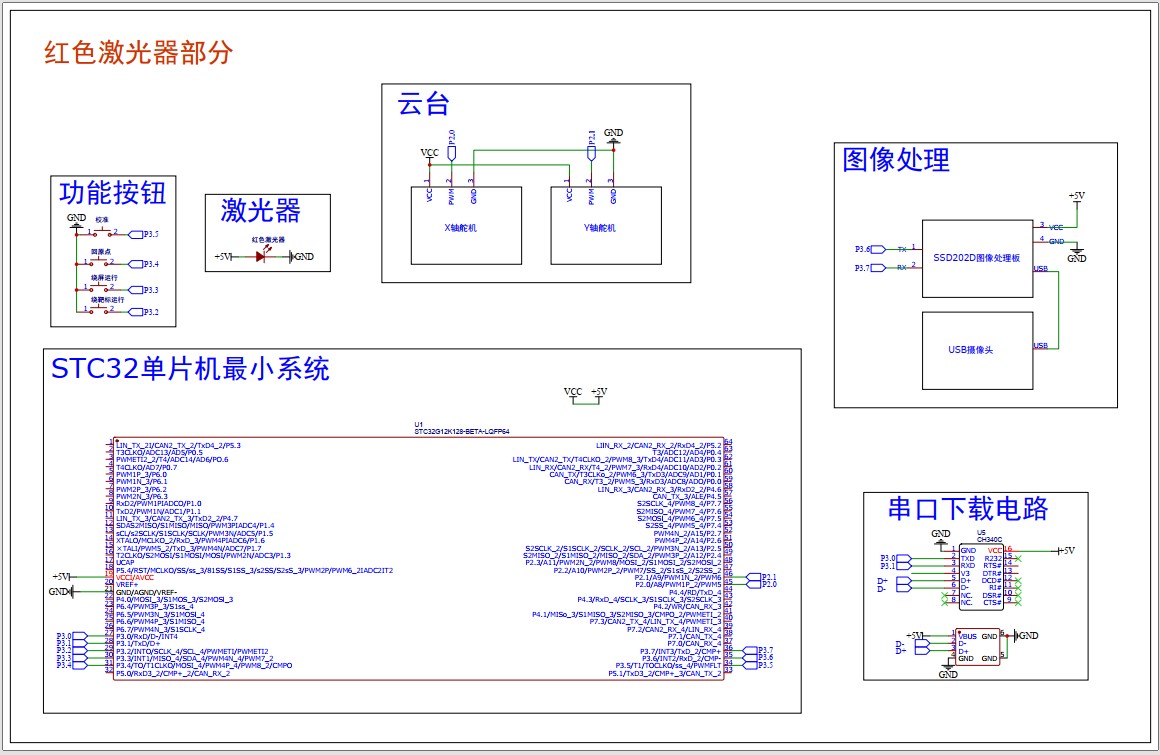Screen dimensions: 1160x755
Task: Click no-connect mark at CH340C R232 pin
Action: click(1019, 558)
